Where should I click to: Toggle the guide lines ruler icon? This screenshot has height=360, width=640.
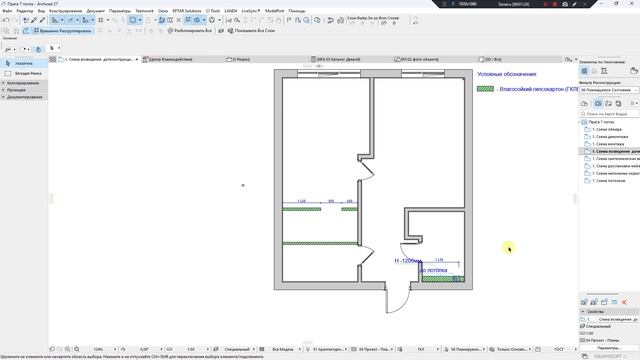pyautogui.click(x=55, y=20)
